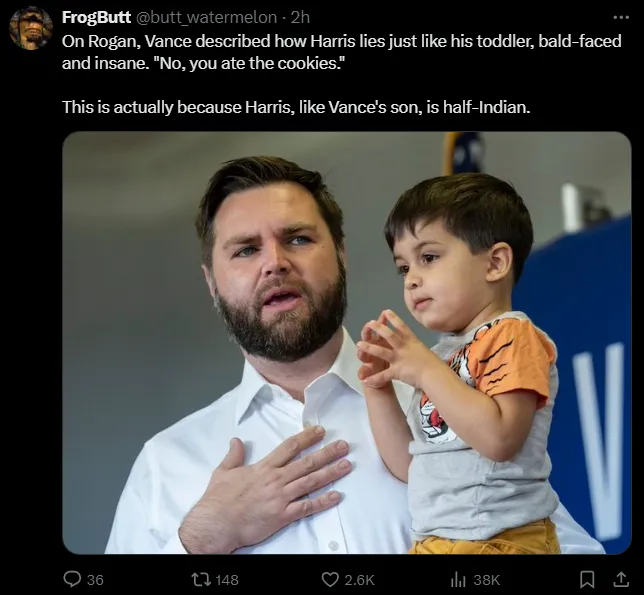Go to the @butt_watermelon handle

tap(205, 17)
